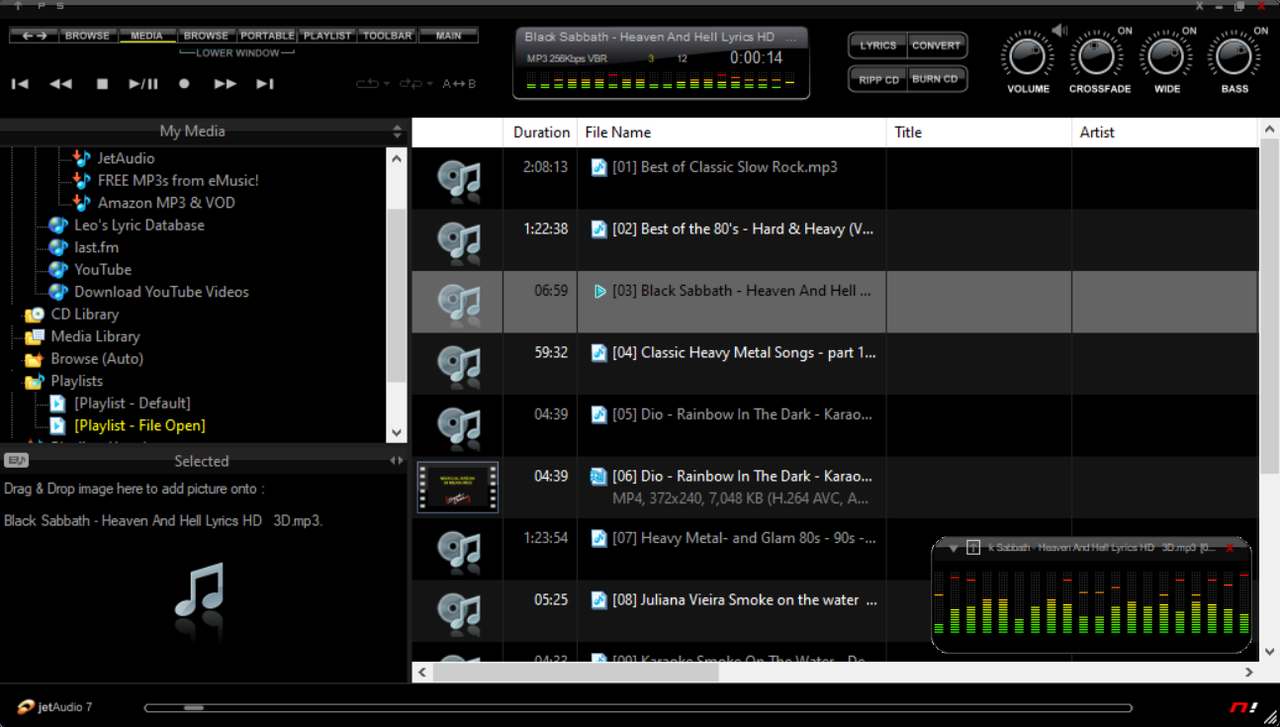
Task: Skip to next track
Action: click(265, 84)
